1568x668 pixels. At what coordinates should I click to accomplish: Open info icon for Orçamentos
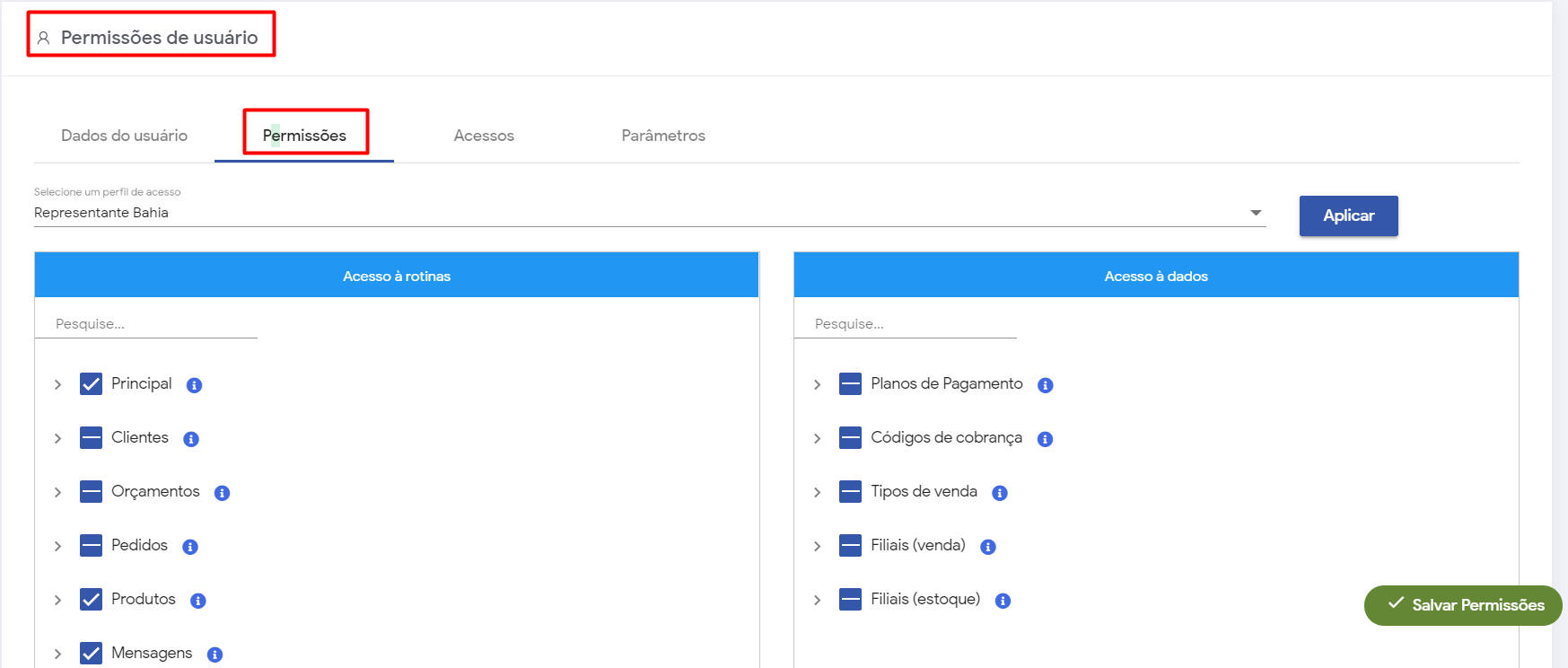coord(223,493)
